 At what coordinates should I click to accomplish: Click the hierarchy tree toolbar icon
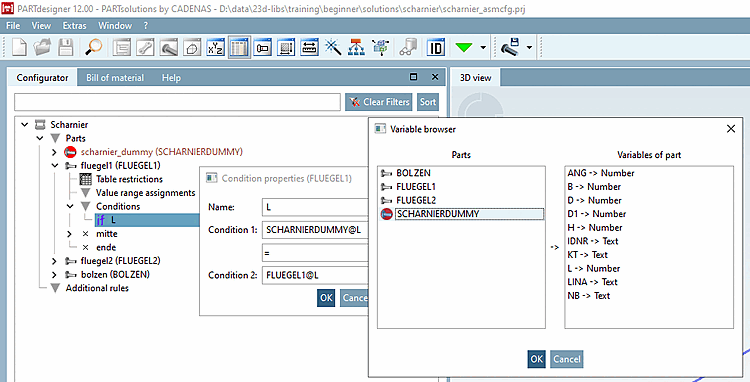[x=356, y=47]
